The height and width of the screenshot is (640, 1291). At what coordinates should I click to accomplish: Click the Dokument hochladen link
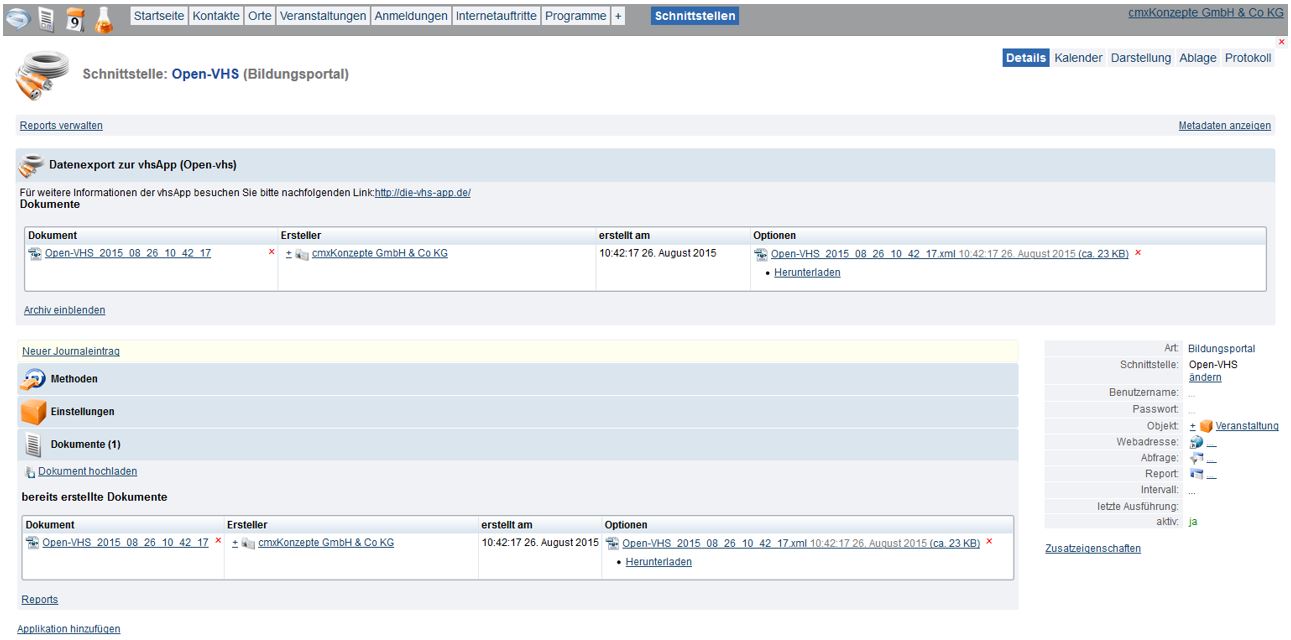pyautogui.click(x=87, y=471)
